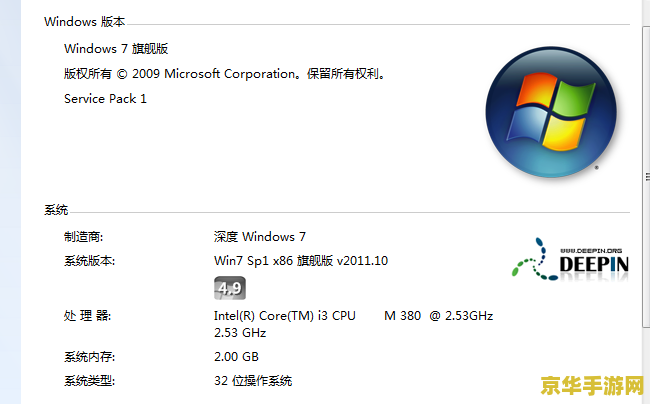Click the 32 位操作系统 system type value

click(x=253, y=381)
